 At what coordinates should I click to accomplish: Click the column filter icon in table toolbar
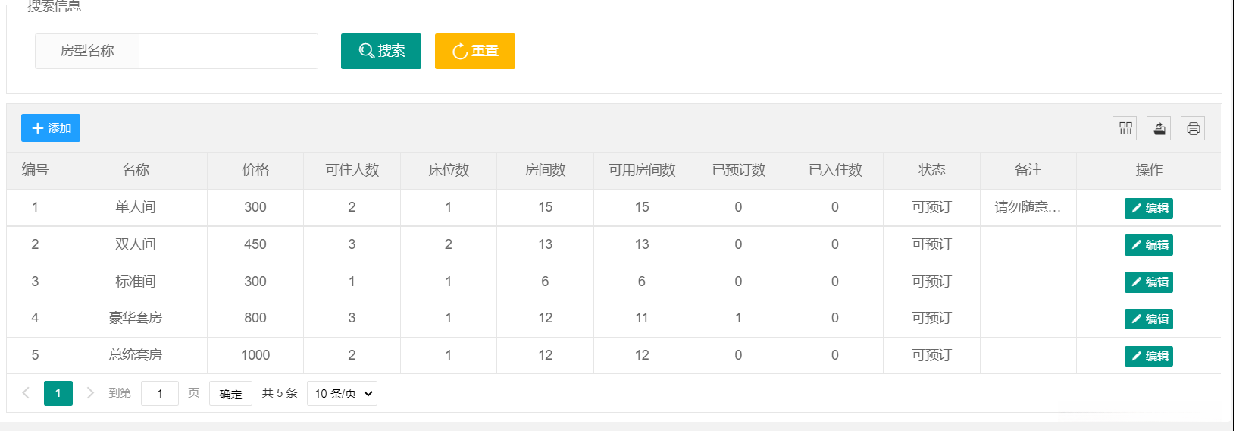pos(1126,128)
